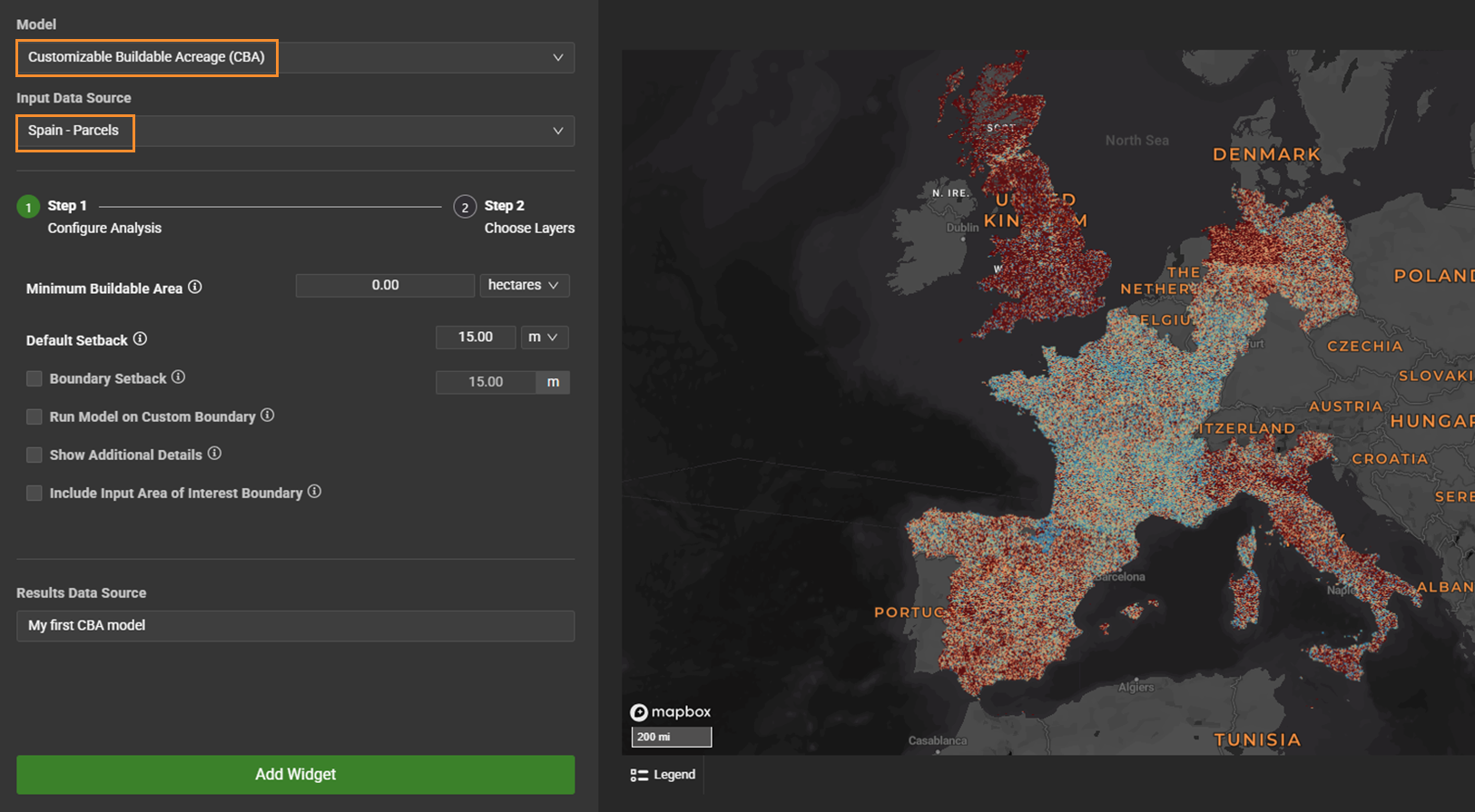Click the Default Setback value field
Viewport: 1475px width, 812px height.
(x=476, y=337)
